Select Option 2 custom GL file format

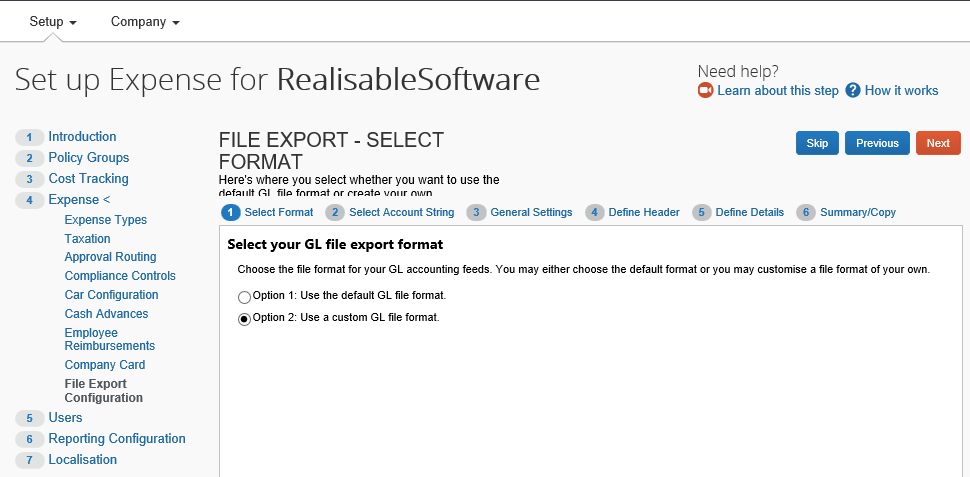point(245,319)
